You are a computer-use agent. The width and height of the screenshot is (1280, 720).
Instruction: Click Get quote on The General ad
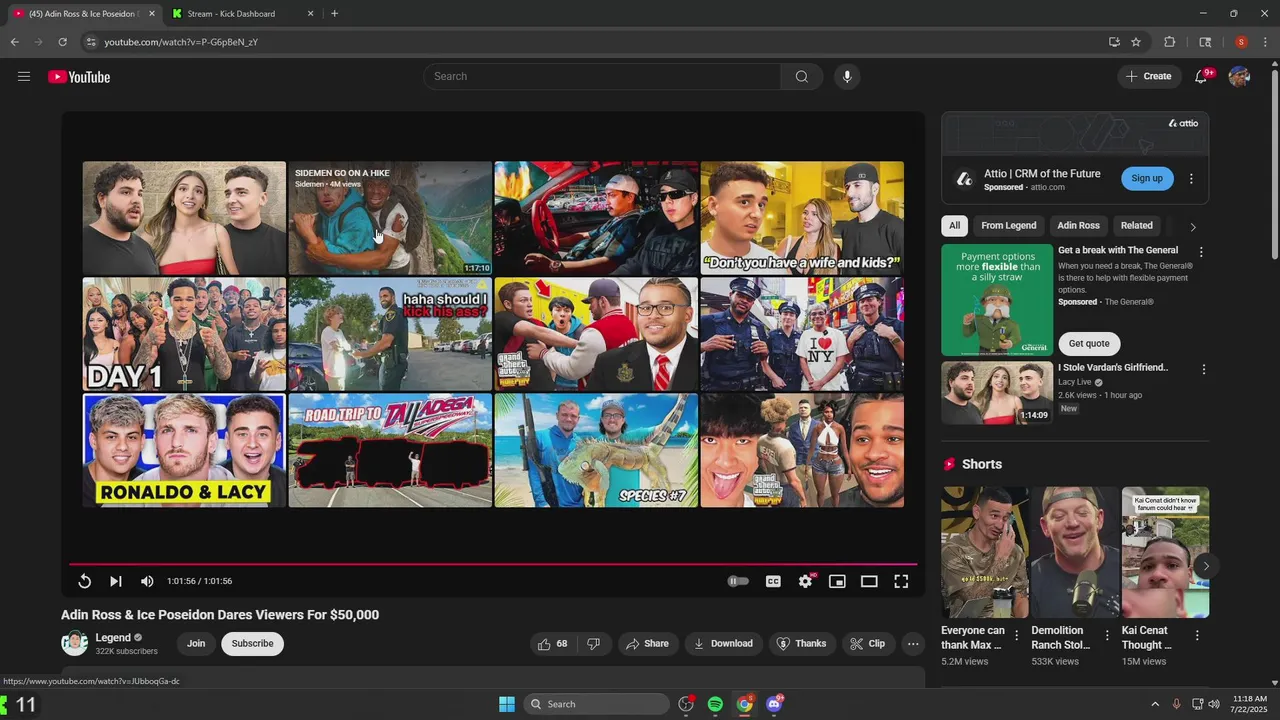(x=1089, y=344)
